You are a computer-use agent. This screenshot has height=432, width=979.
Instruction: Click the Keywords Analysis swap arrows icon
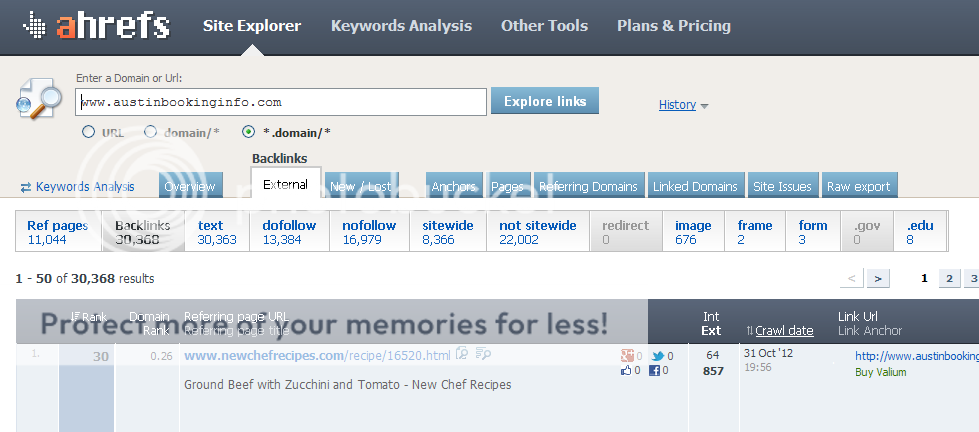click(x=26, y=187)
